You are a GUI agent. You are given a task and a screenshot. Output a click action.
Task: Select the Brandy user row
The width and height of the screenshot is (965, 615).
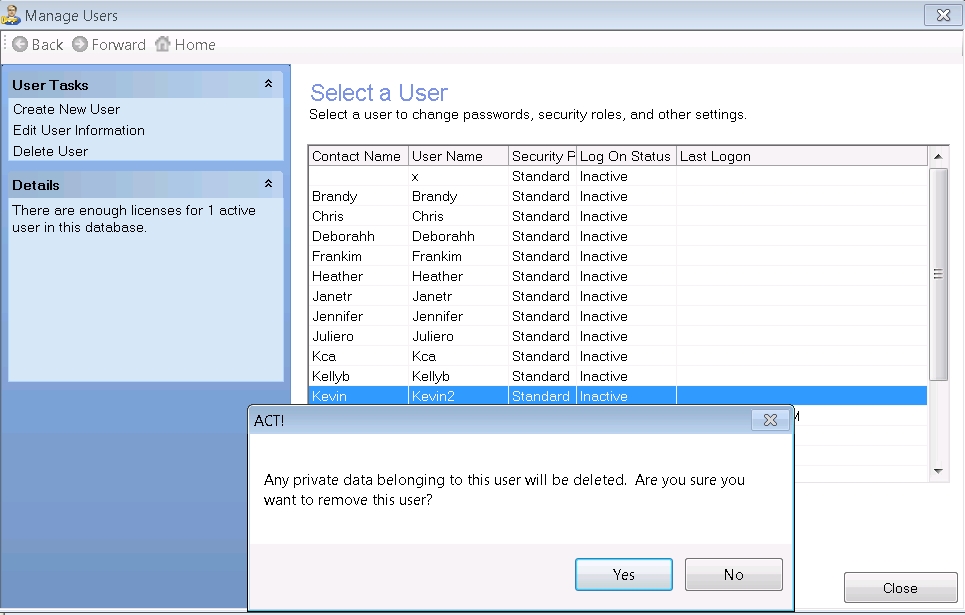point(335,196)
